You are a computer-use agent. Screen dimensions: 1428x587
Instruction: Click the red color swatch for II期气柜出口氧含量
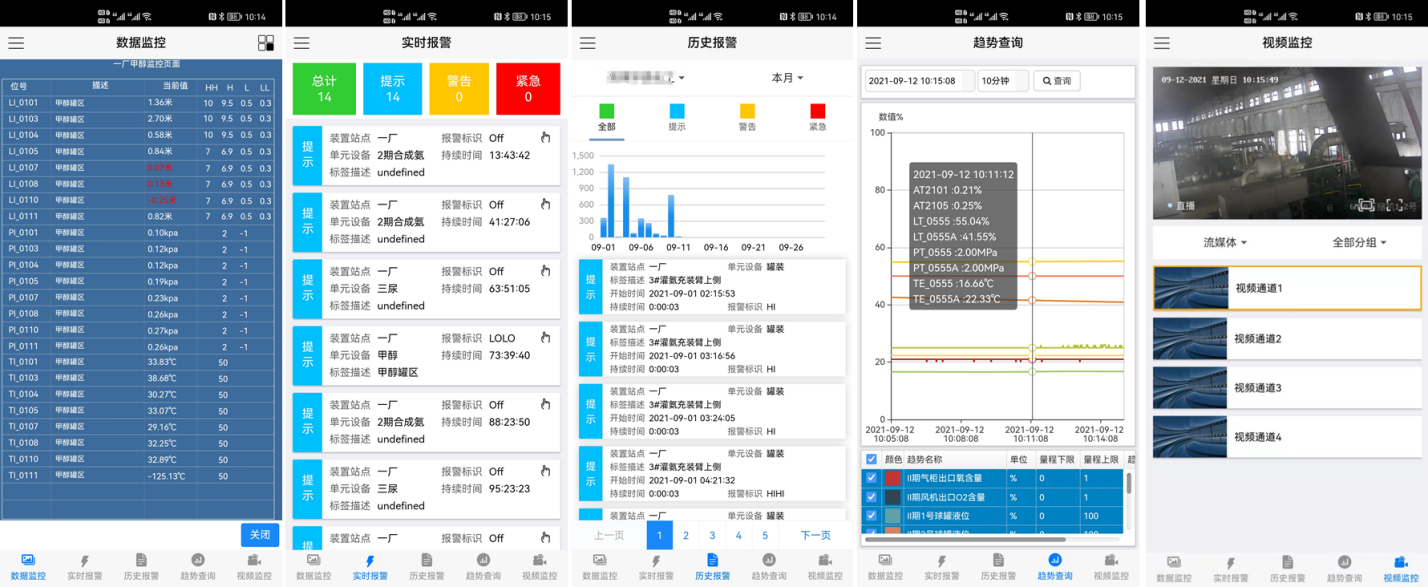[893, 478]
